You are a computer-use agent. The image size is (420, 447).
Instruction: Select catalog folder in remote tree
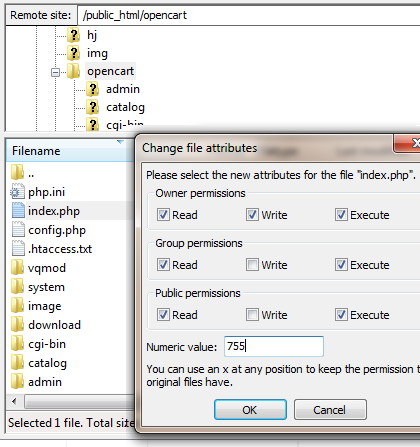click(125, 107)
